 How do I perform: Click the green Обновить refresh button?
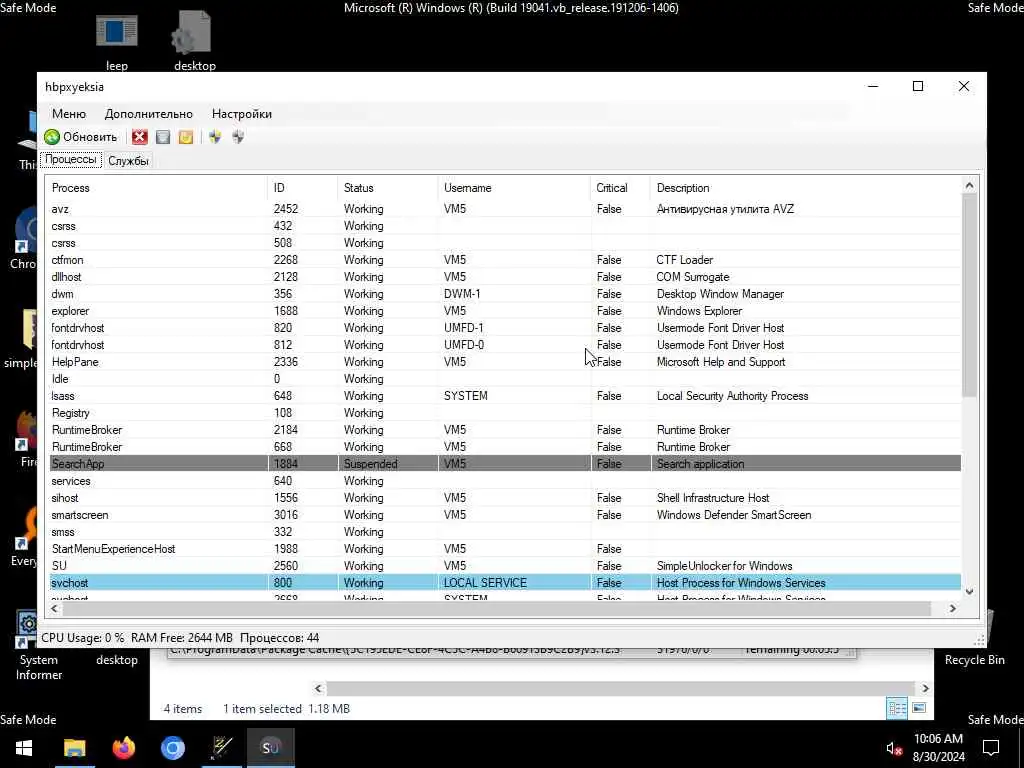pos(81,136)
